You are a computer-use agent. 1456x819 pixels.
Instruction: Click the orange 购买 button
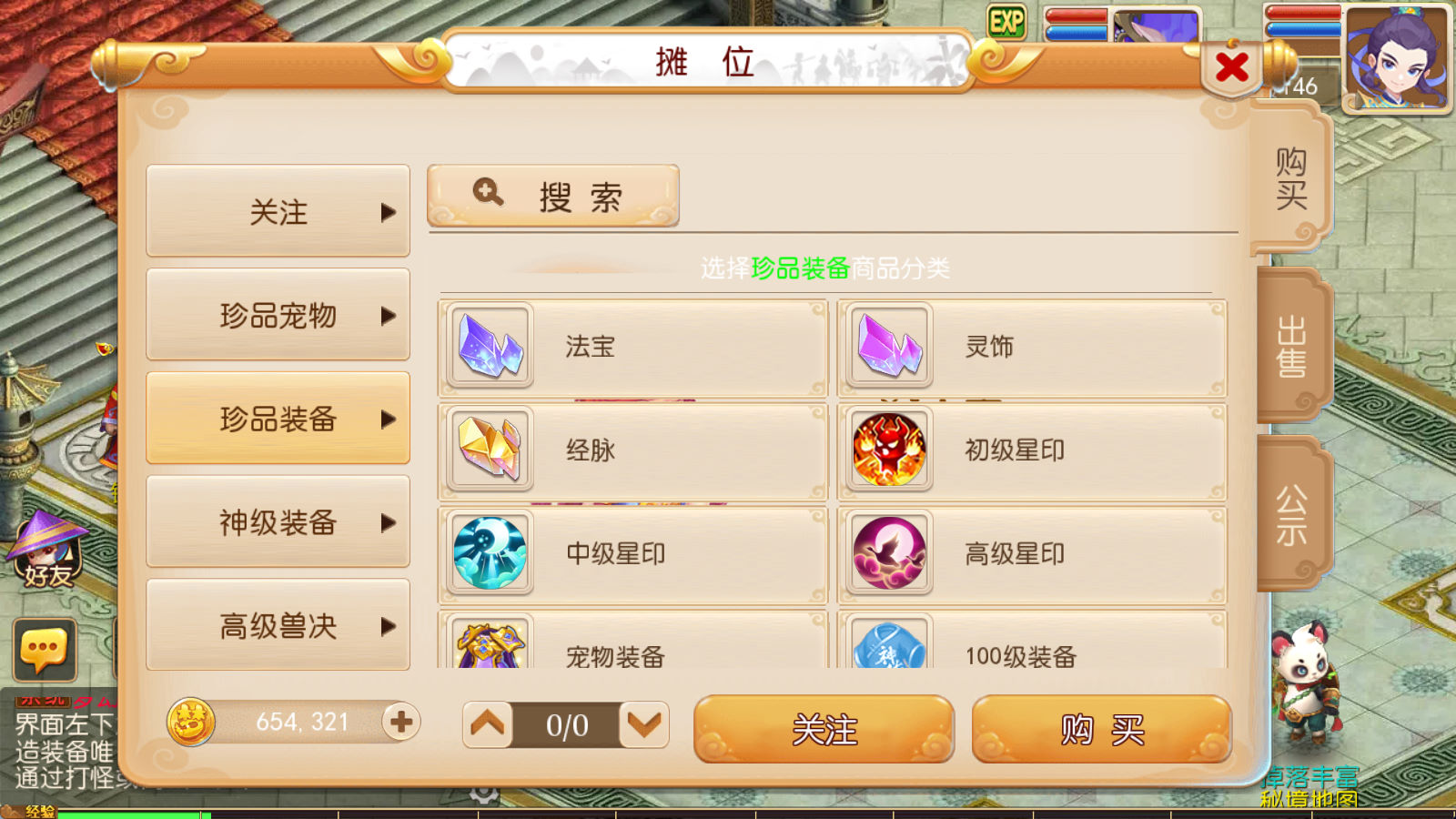click(x=1101, y=729)
